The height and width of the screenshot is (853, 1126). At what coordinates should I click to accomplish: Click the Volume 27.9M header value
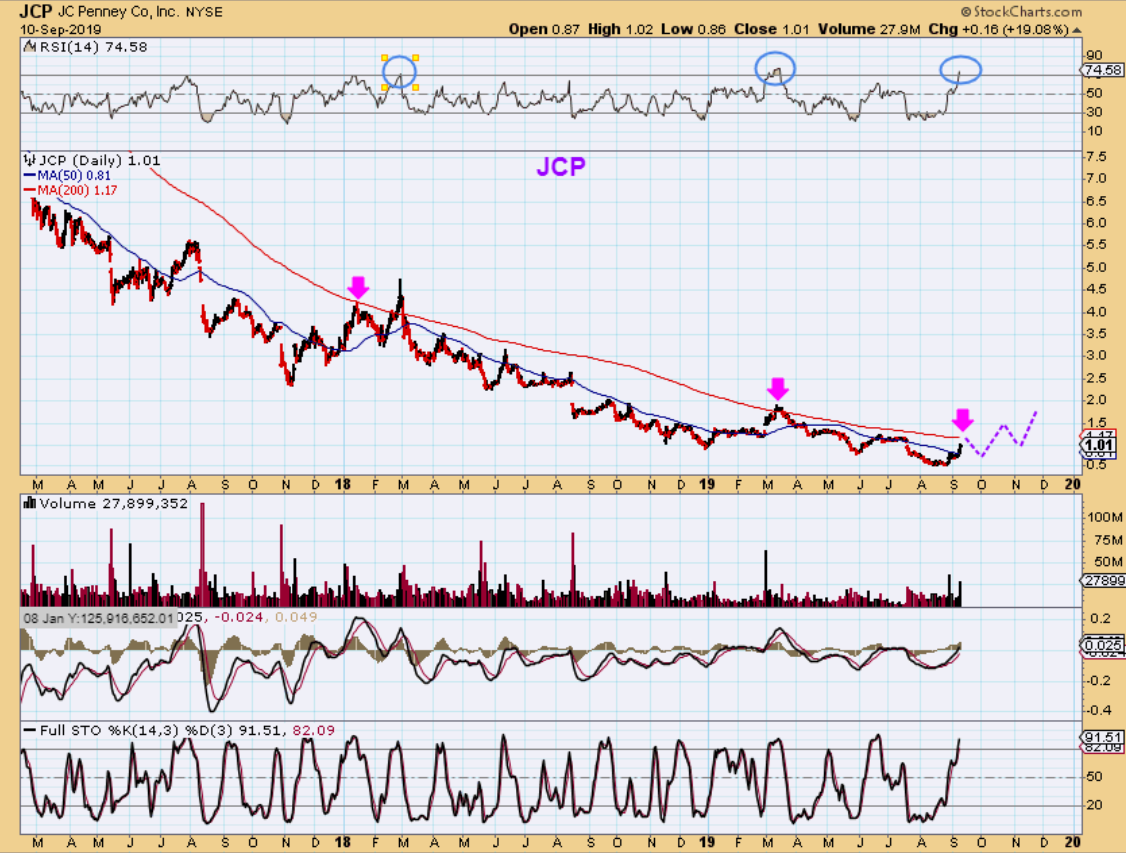[869, 29]
